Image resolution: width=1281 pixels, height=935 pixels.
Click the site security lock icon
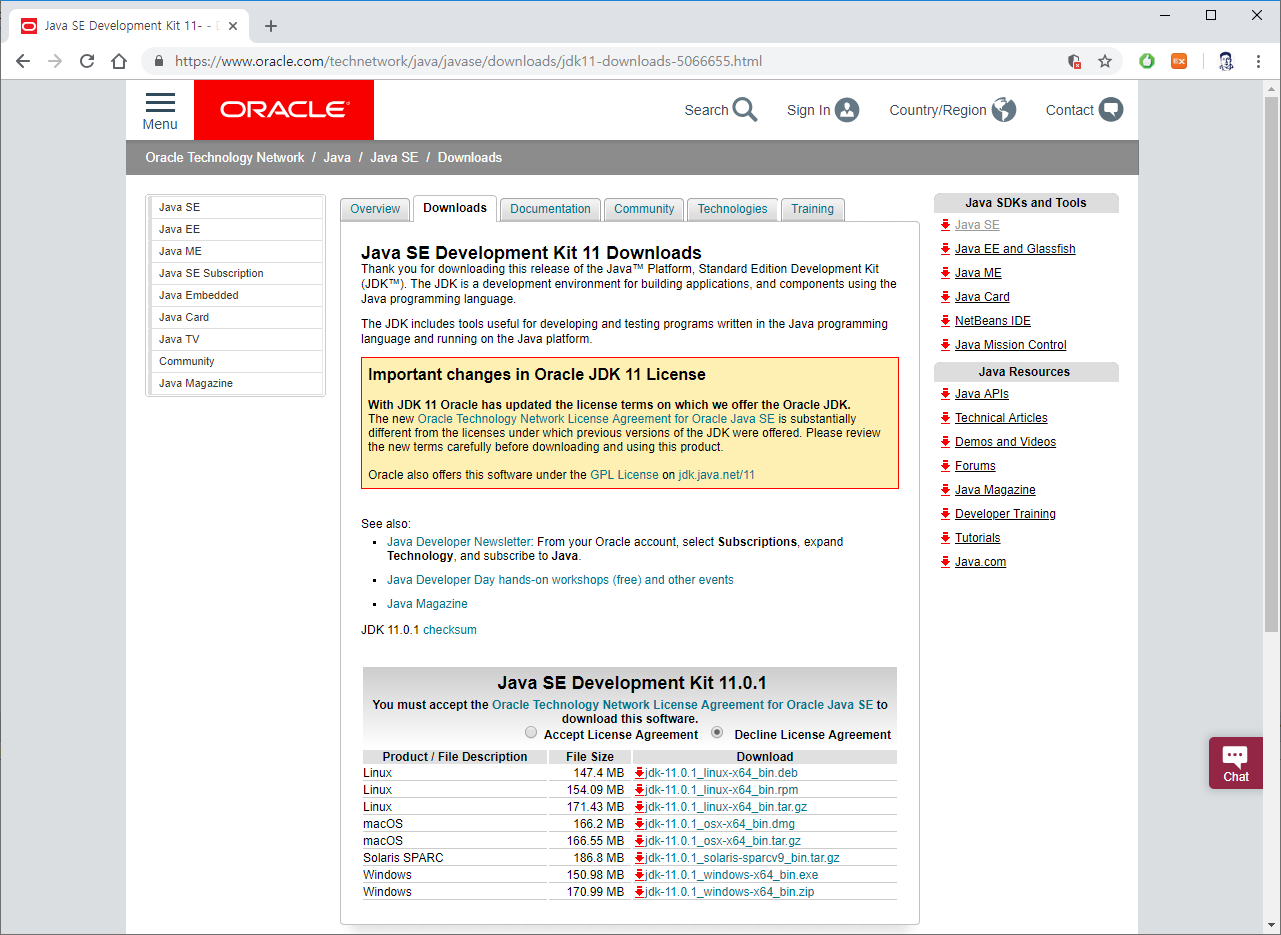(x=159, y=61)
